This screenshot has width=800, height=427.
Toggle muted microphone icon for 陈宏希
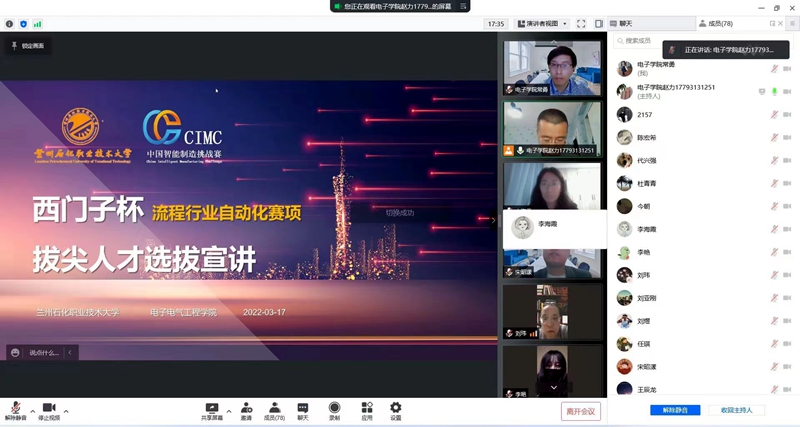774,137
